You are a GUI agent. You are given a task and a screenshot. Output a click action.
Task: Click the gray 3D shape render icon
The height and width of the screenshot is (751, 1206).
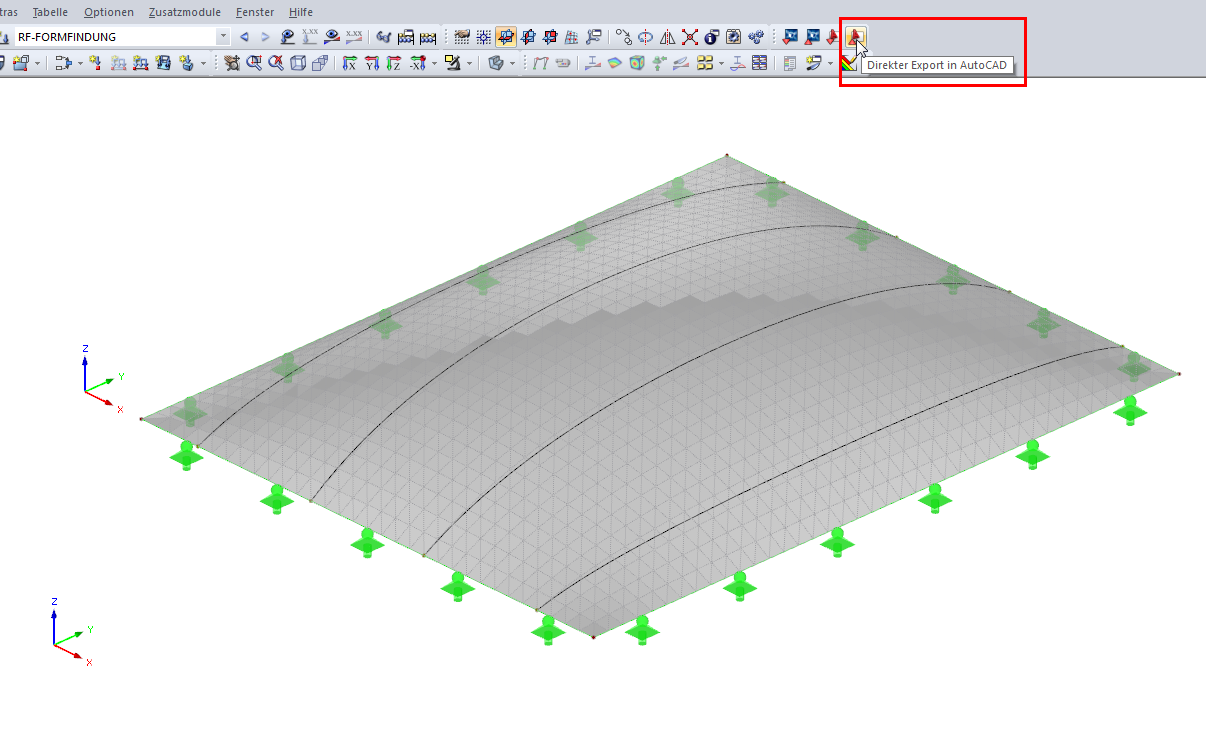[497, 63]
